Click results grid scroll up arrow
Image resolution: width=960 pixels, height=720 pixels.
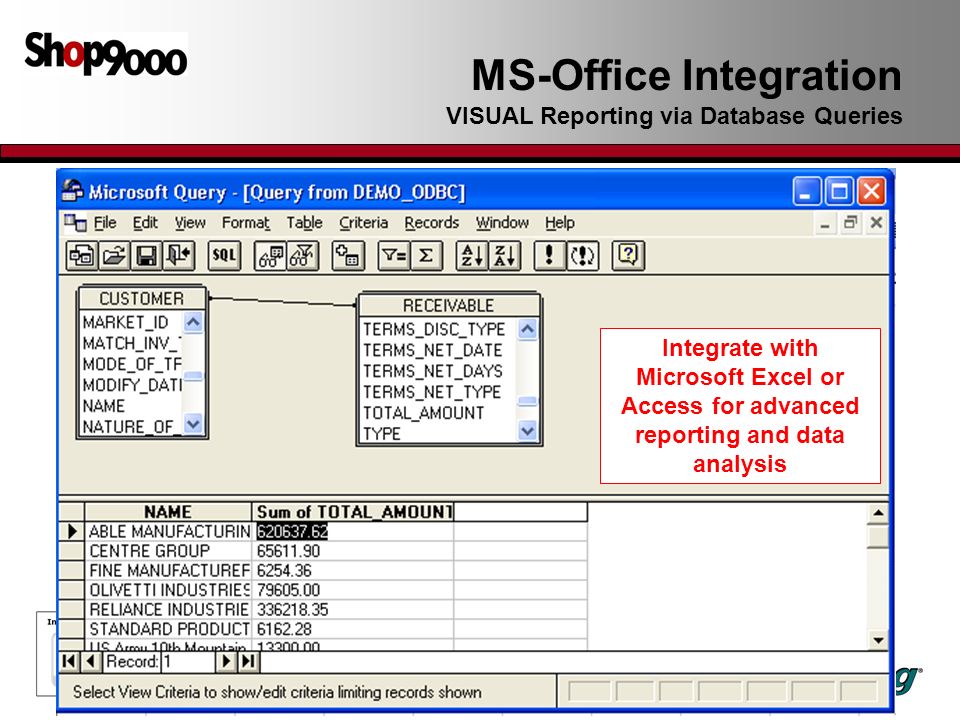tap(879, 513)
